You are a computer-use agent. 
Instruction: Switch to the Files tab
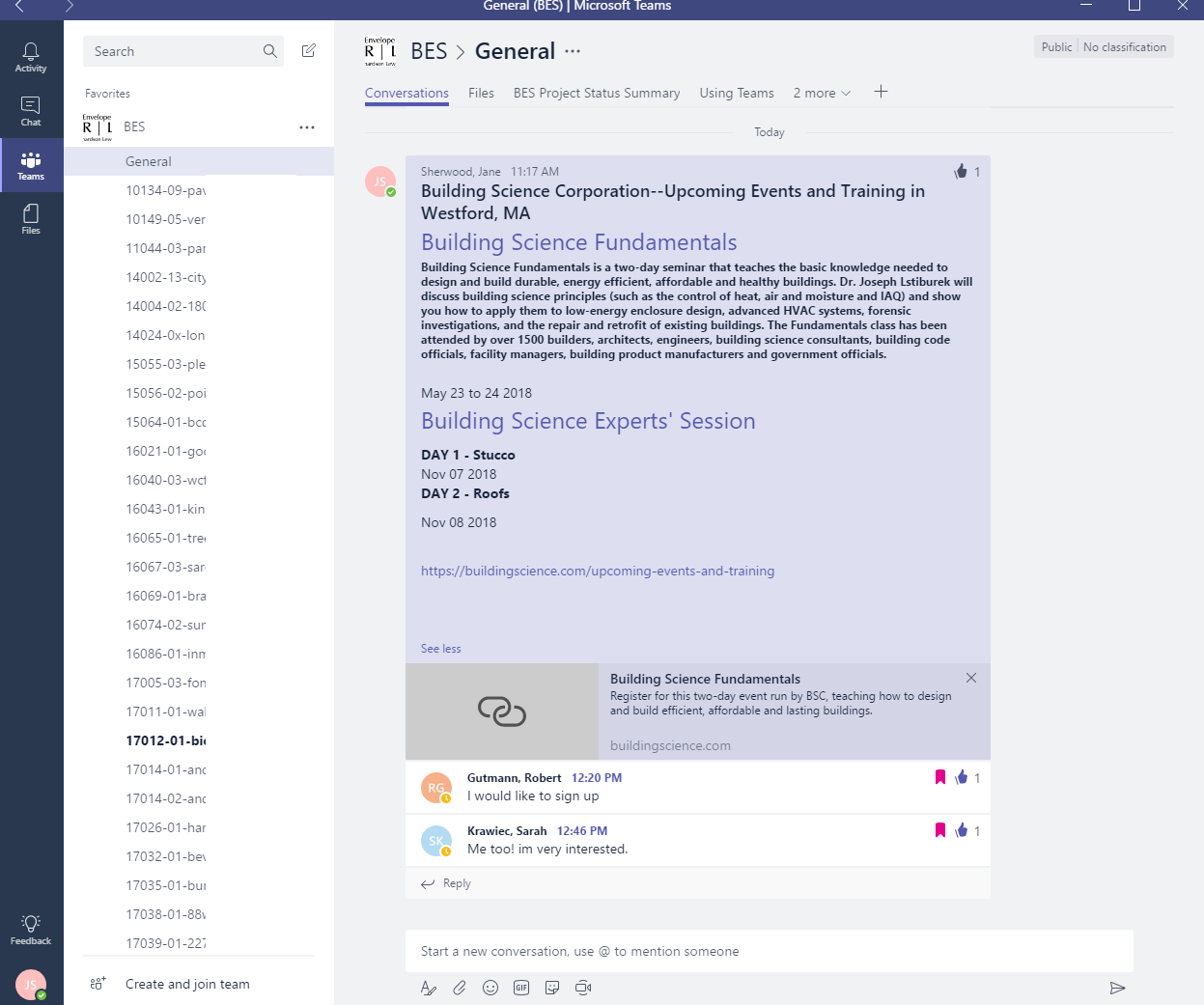tap(481, 94)
